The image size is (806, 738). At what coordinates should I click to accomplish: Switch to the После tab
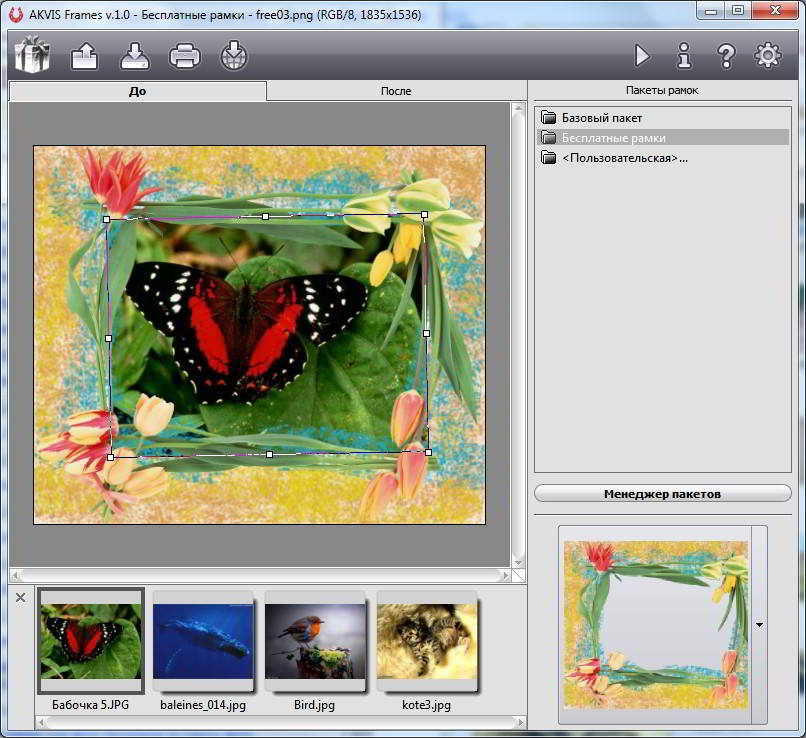point(396,91)
